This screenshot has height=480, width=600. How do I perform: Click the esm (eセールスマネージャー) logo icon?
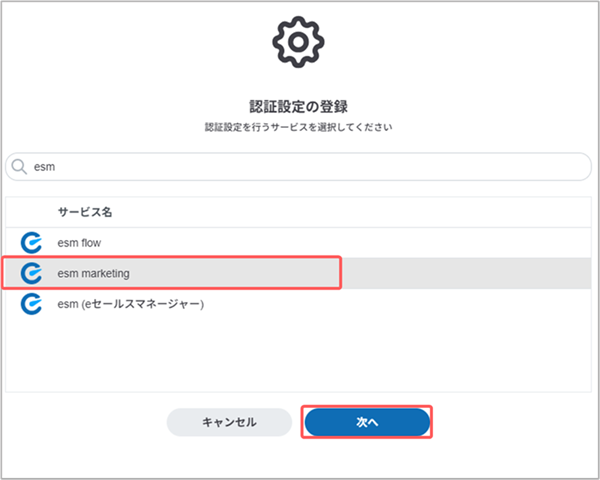coord(31,303)
